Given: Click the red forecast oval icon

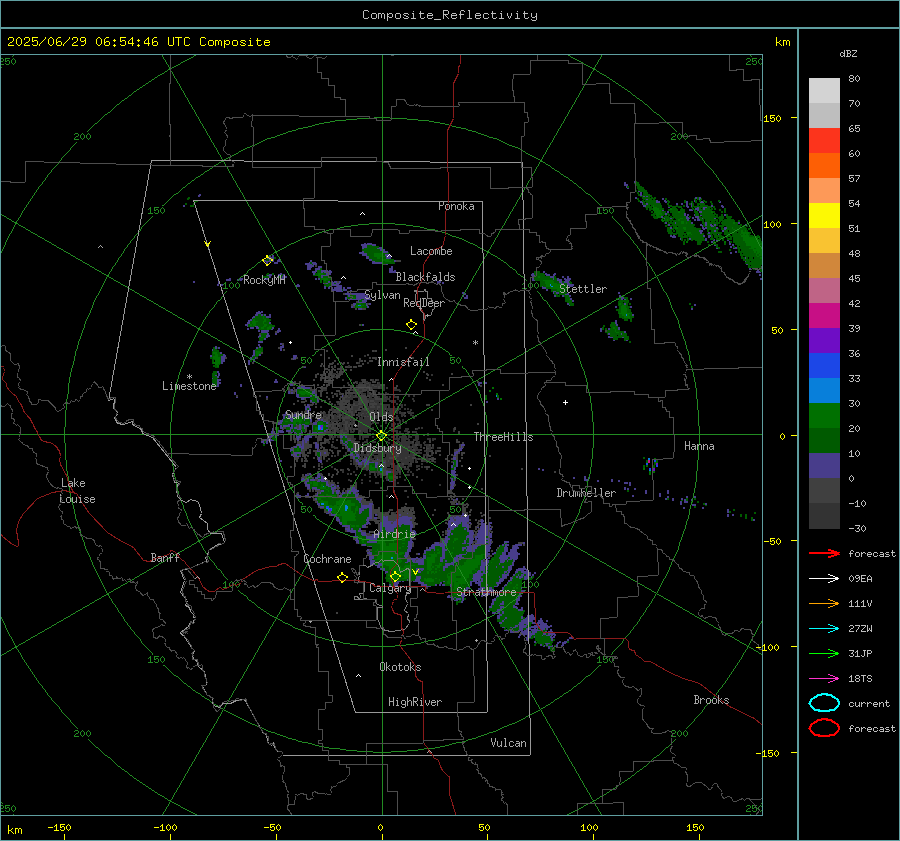Looking at the screenshot, I should click(824, 728).
